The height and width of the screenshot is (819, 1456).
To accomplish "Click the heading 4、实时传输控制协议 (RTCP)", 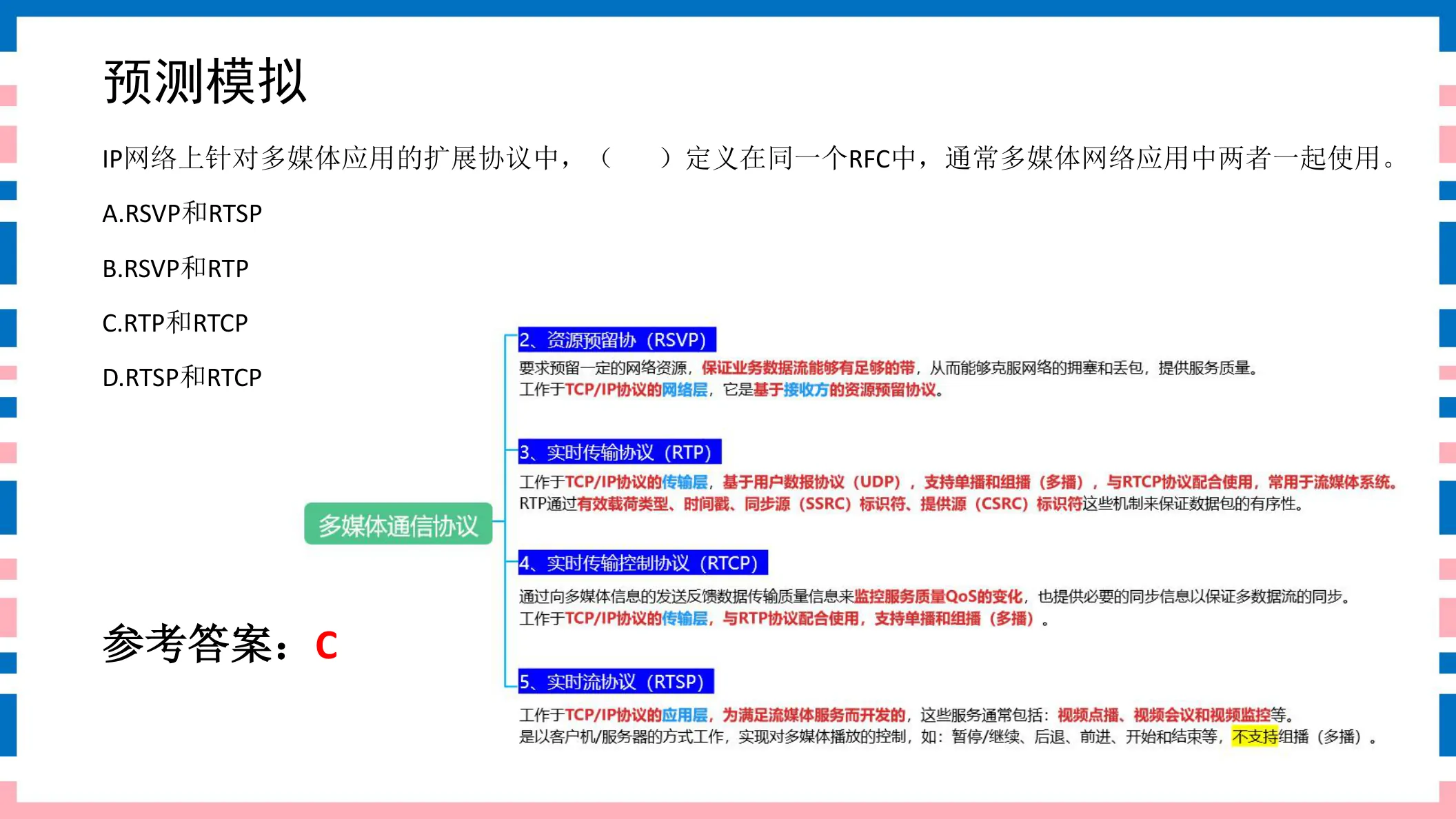I will 643,563.
